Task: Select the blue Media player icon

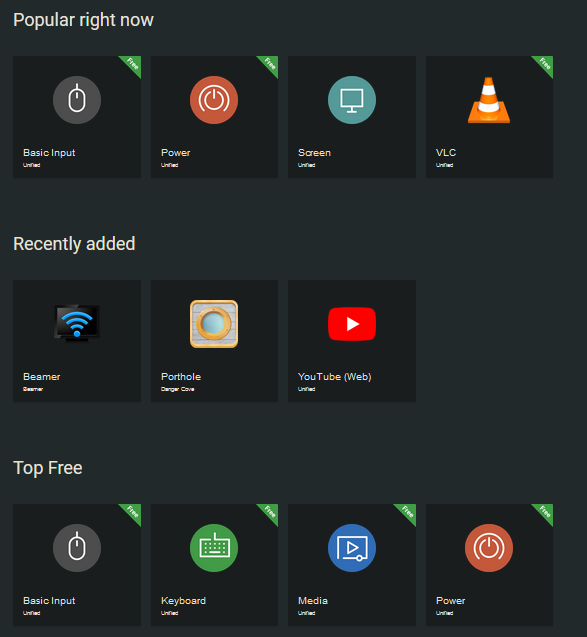Action: (x=352, y=548)
